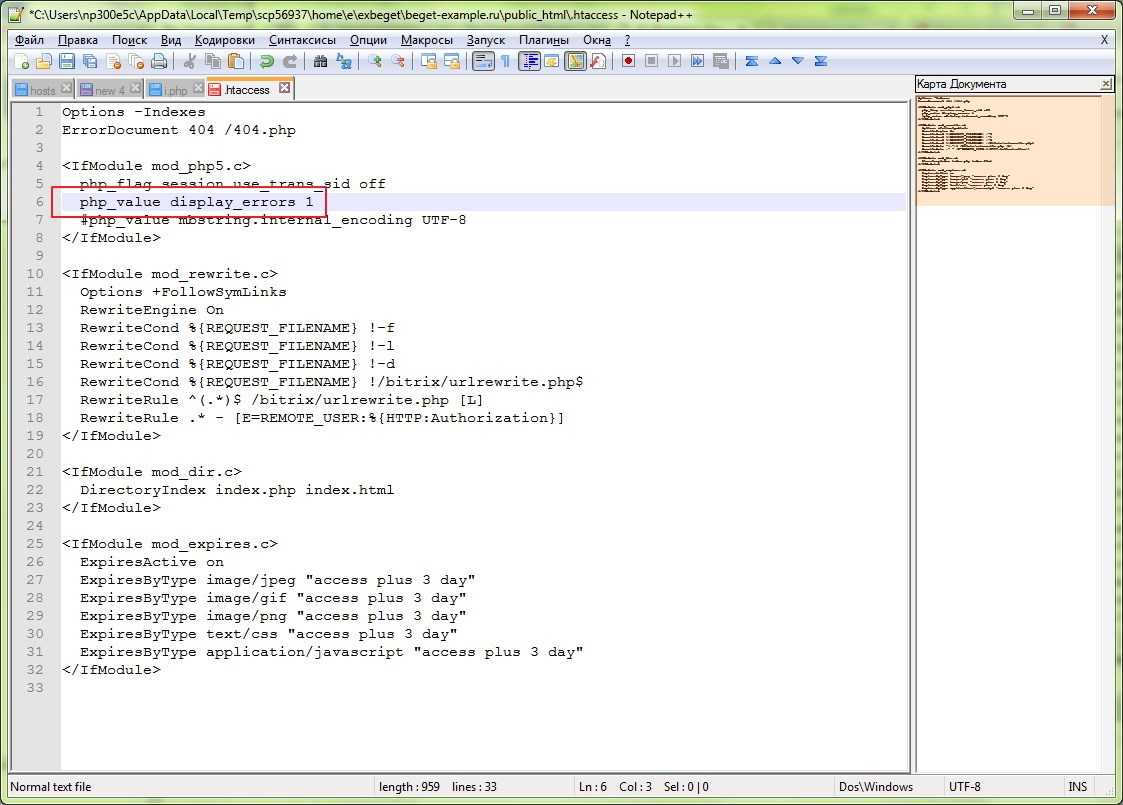Screen dimensions: 1123x805
Task: Open the Синтаксисы menu
Action: (304, 40)
